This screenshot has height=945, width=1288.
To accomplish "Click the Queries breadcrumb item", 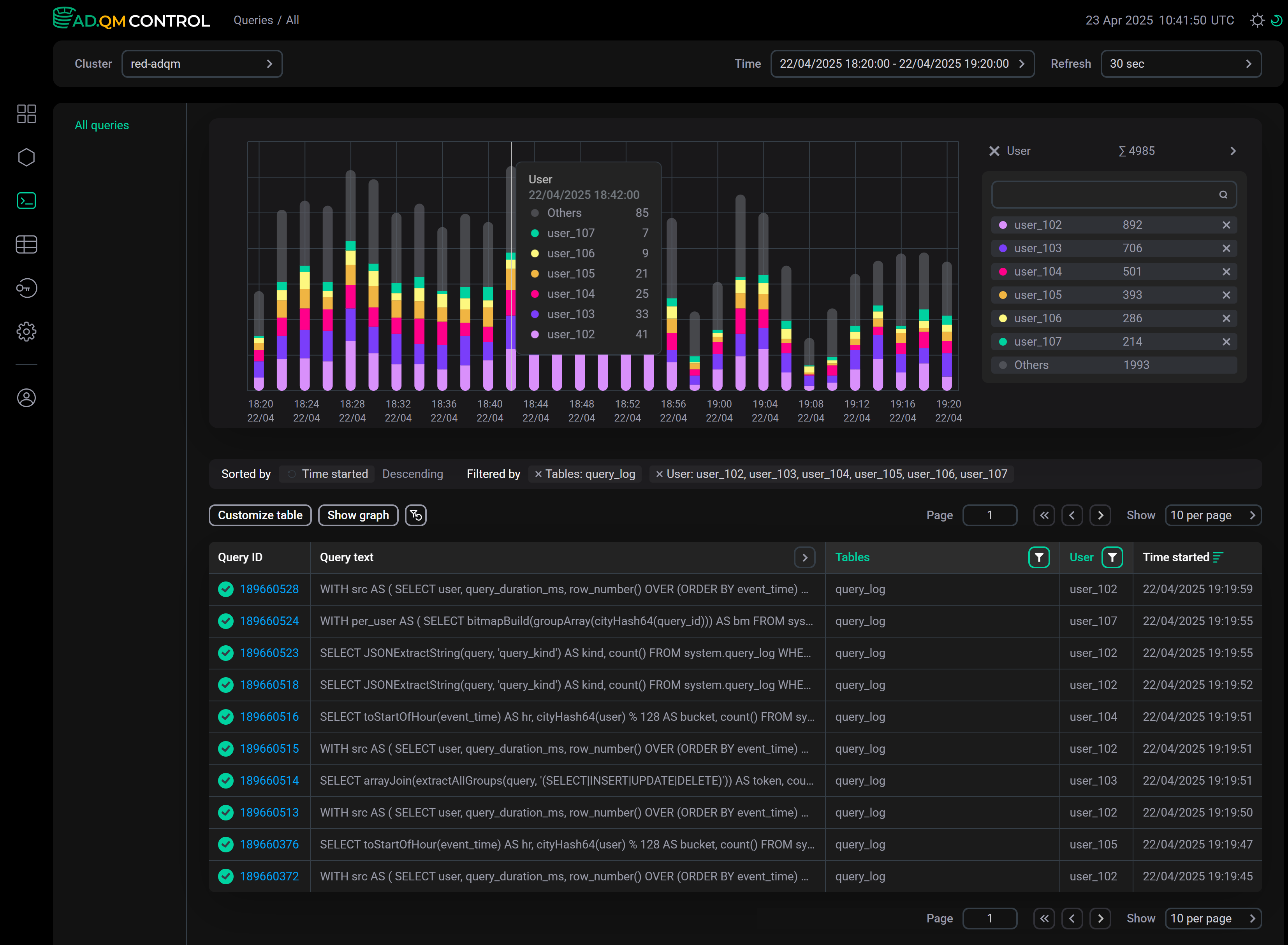I will pos(253,20).
